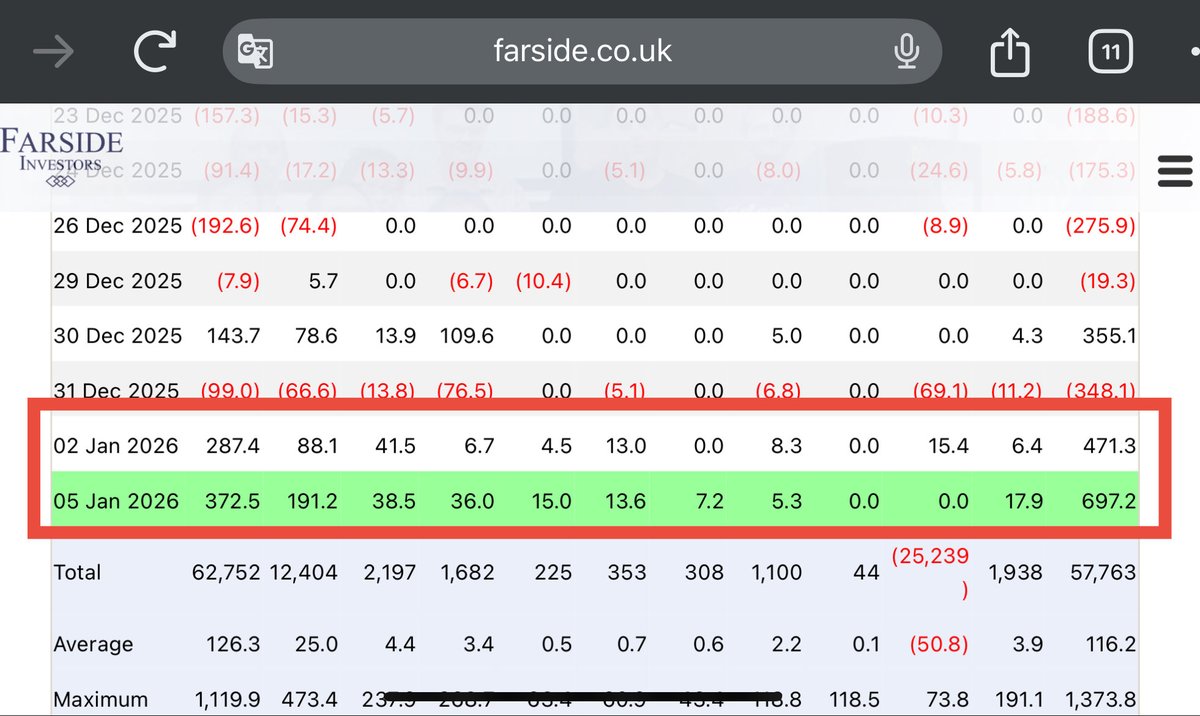Click the 1,100 value in Total row
The image size is (1200, 716).
pyautogui.click(x=776, y=573)
